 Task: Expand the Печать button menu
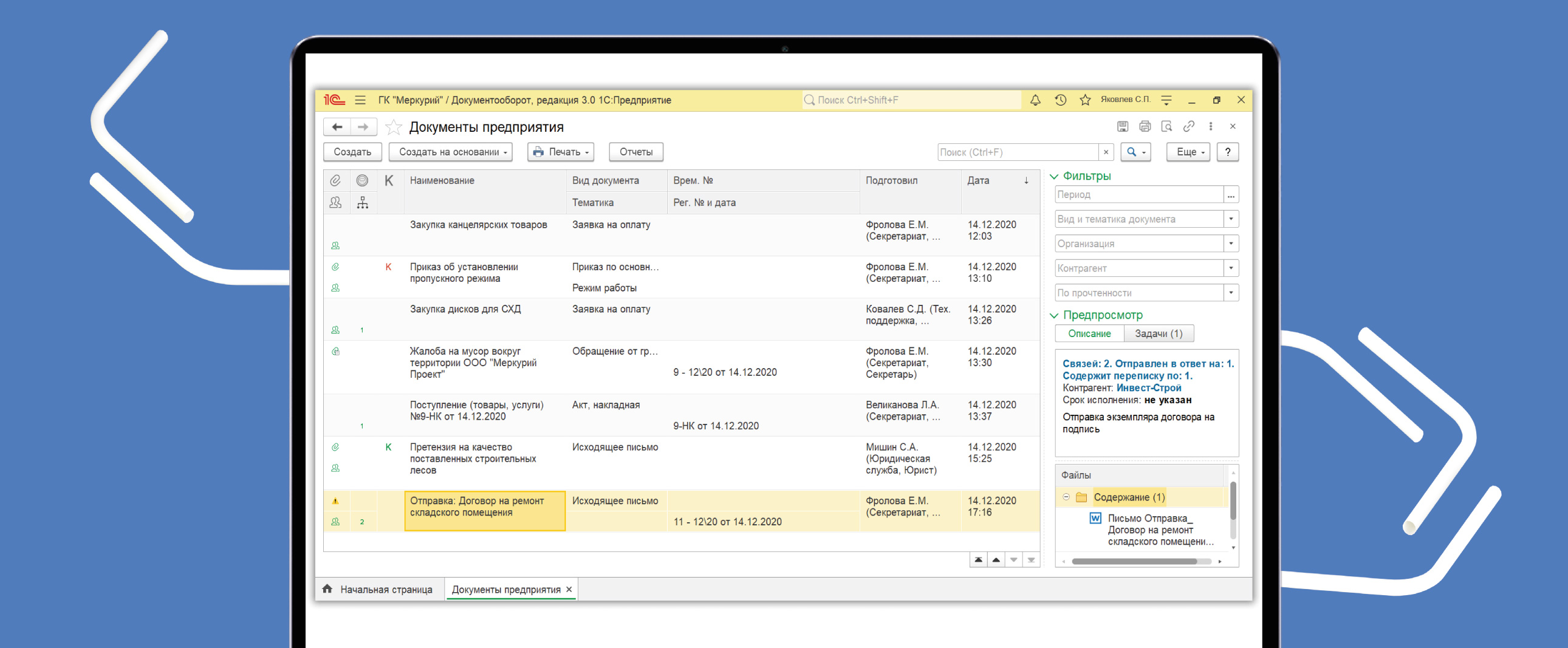561,152
